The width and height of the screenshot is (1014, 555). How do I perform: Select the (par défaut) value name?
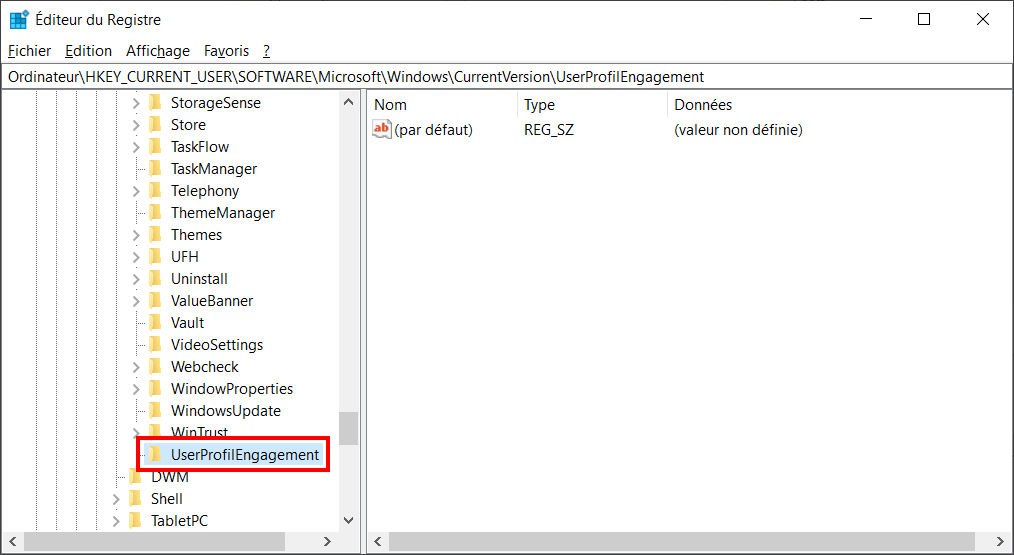[x=433, y=129]
